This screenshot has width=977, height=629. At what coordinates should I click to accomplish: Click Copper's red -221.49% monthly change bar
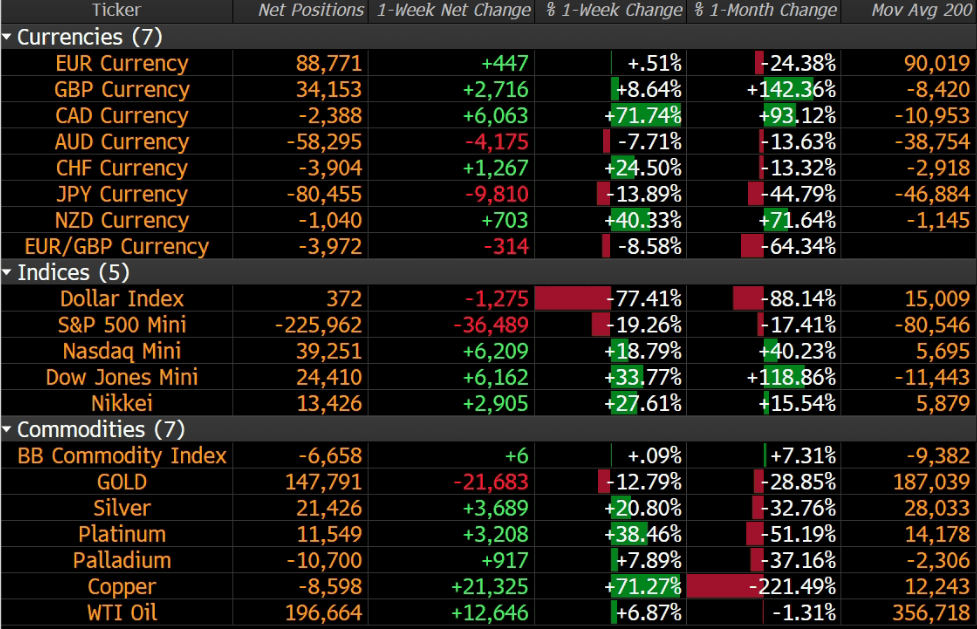point(725,586)
